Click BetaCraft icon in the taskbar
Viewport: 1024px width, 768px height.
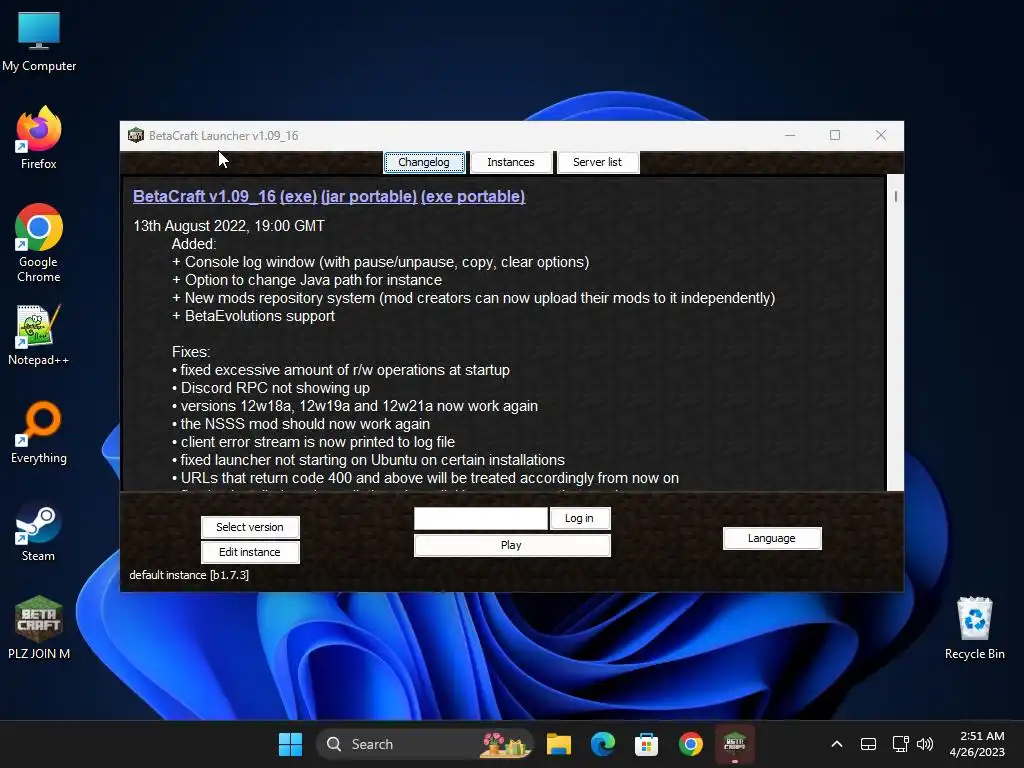pyautogui.click(x=735, y=744)
